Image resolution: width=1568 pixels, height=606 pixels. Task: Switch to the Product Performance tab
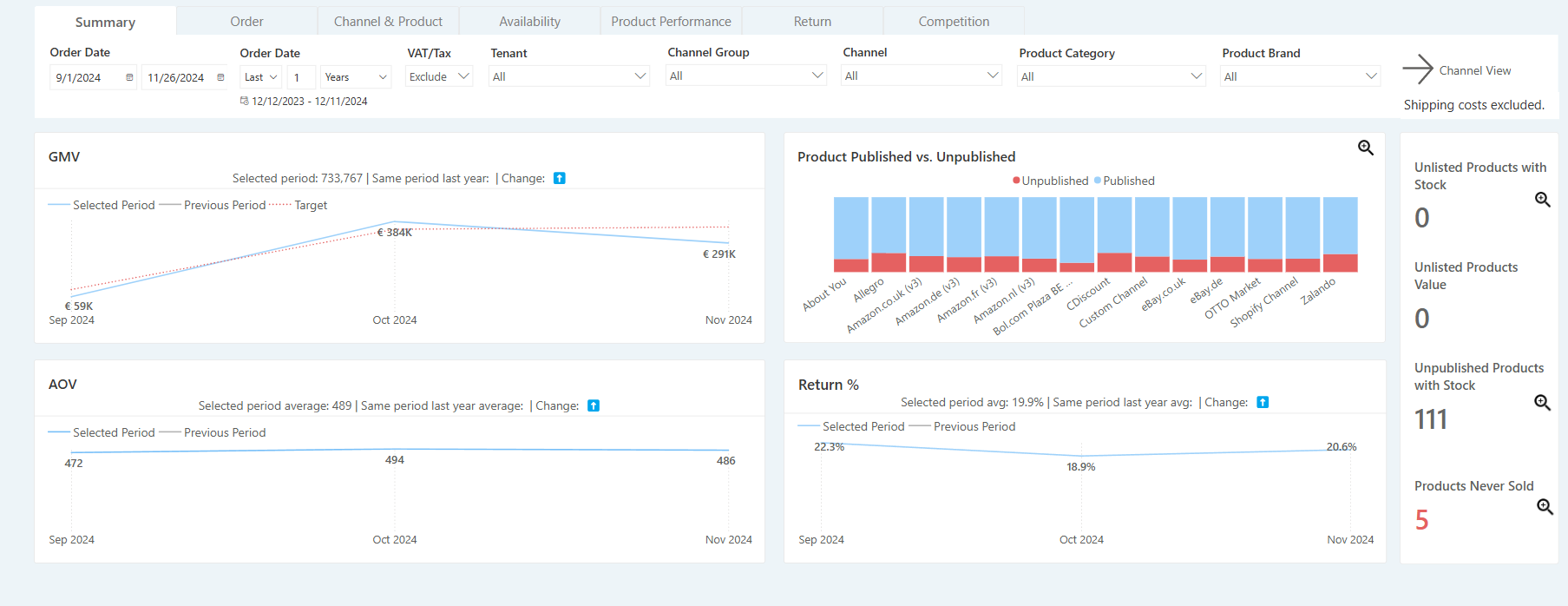(x=671, y=21)
